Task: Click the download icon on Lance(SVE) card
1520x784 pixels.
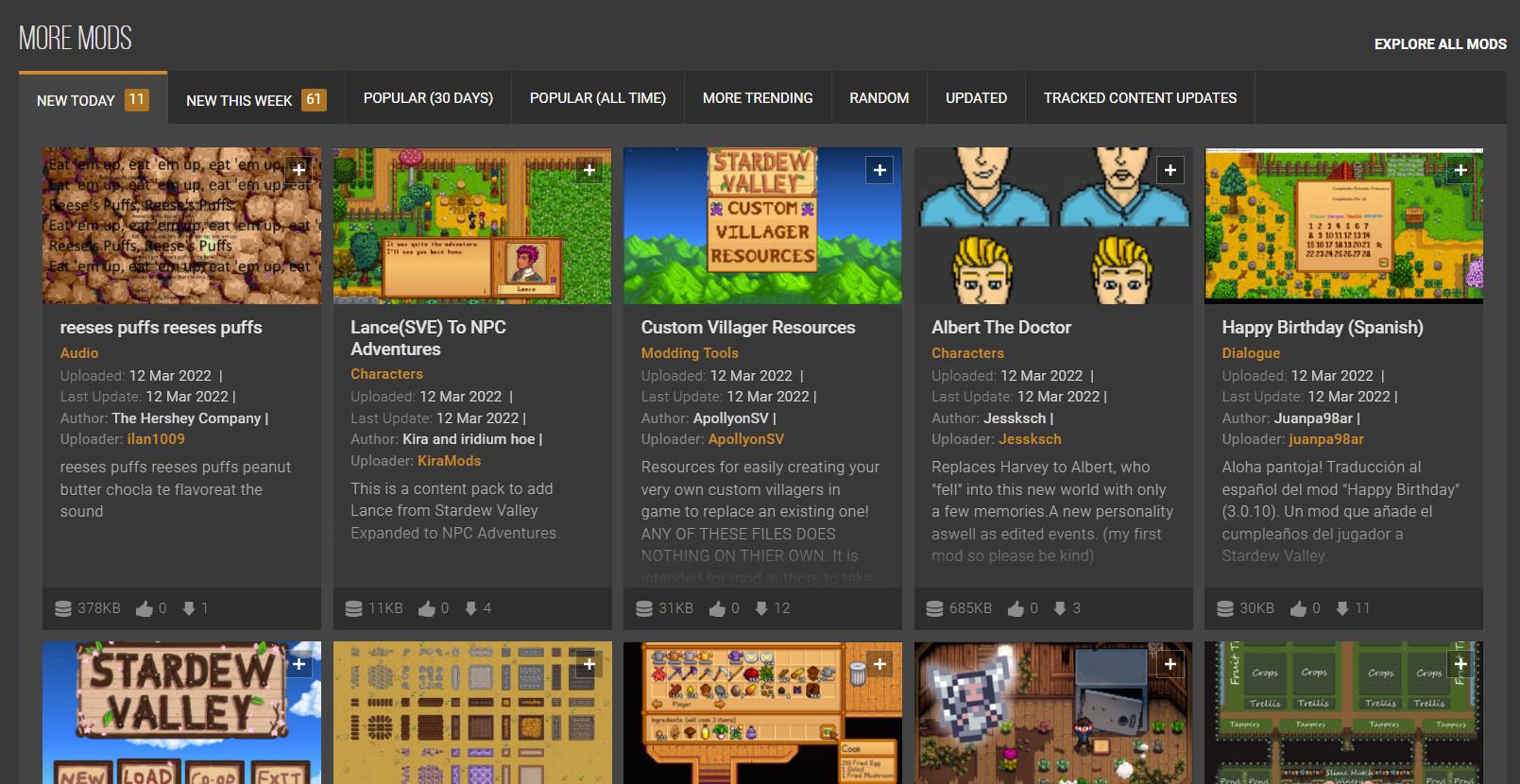Action: pyautogui.click(x=471, y=608)
